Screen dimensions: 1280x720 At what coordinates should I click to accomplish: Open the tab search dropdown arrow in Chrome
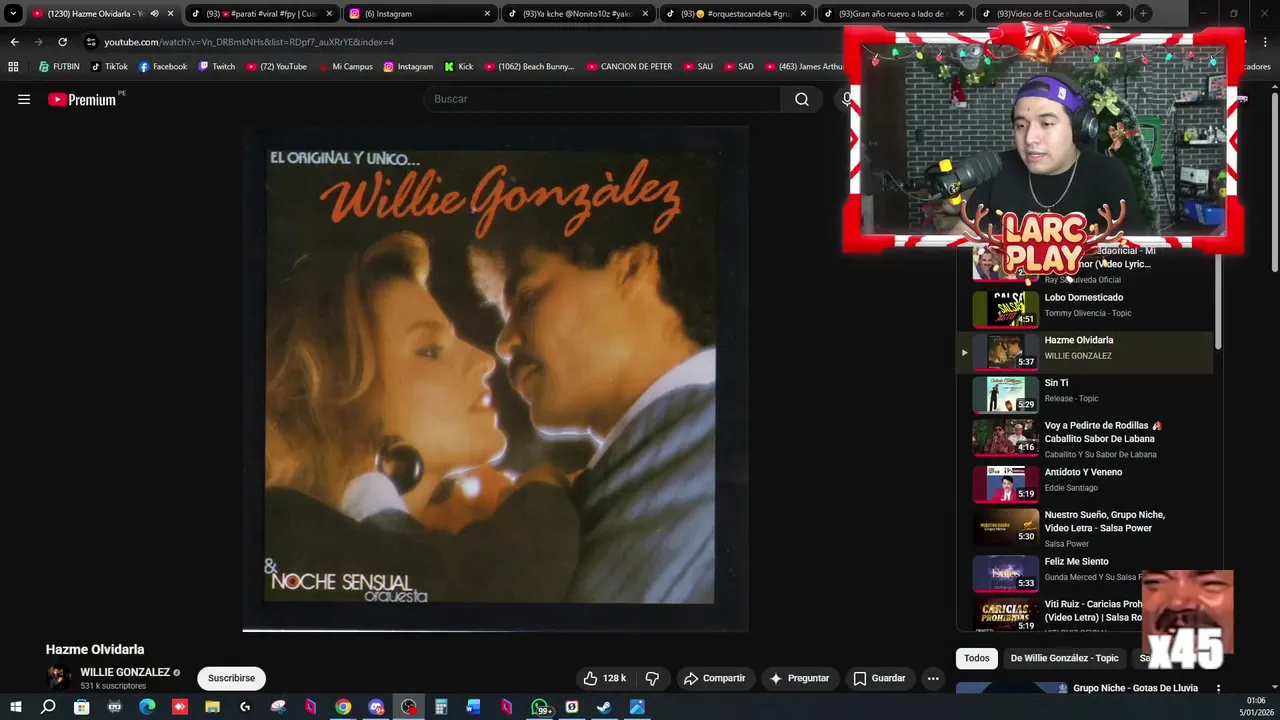[x=13, y=14]
